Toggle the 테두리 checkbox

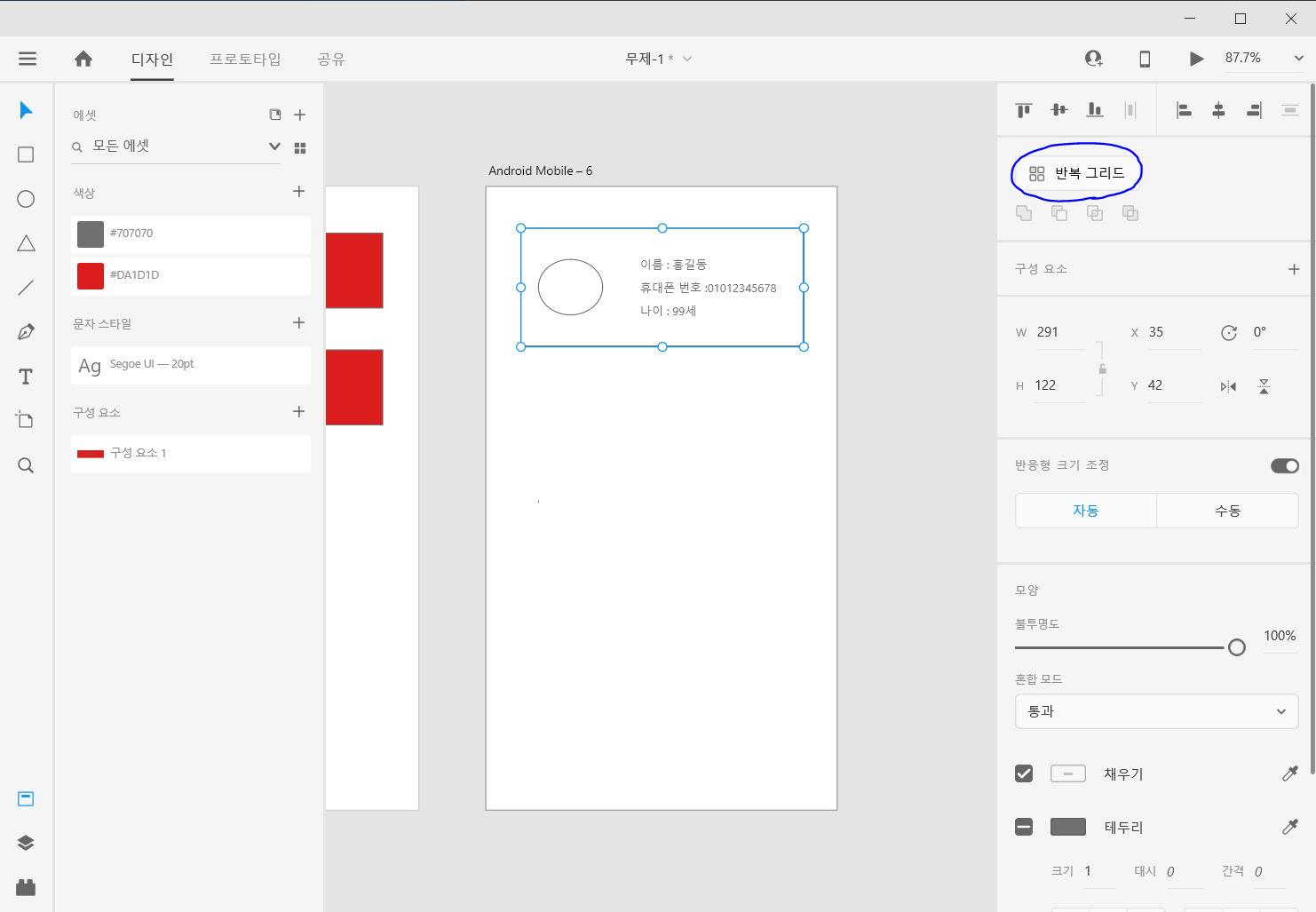(1024, 827)
